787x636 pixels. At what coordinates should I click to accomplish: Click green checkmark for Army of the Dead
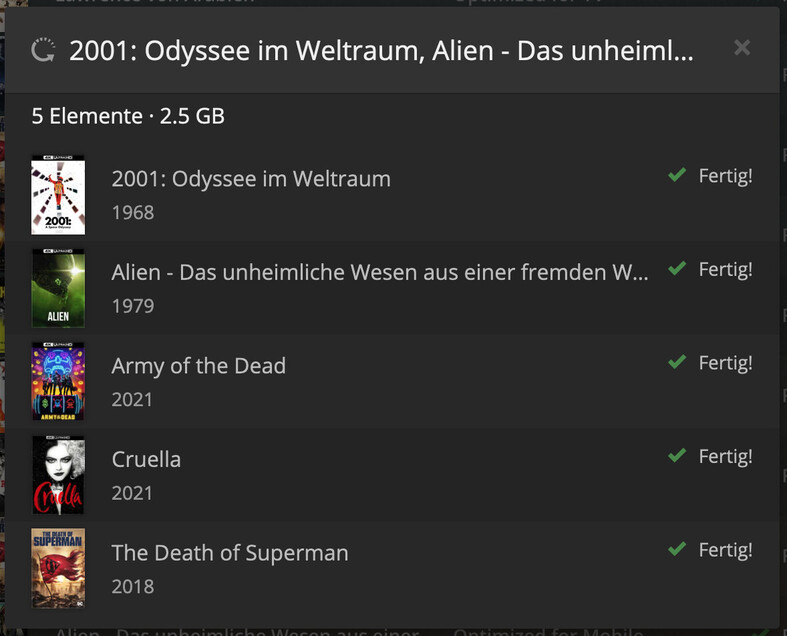point(677,362)
